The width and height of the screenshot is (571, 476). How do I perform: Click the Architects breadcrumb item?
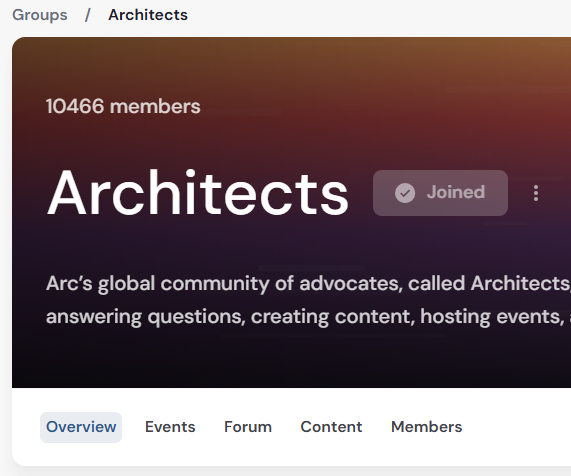148,15
